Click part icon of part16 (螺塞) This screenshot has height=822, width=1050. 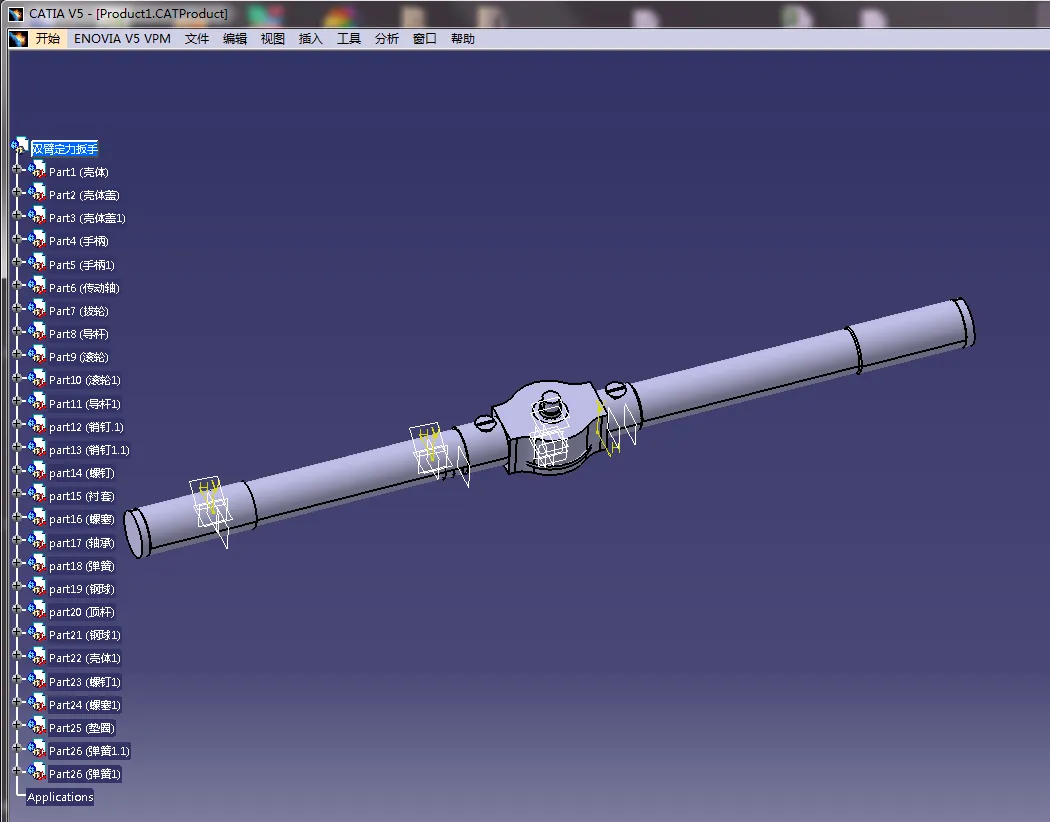pos(38,517)
